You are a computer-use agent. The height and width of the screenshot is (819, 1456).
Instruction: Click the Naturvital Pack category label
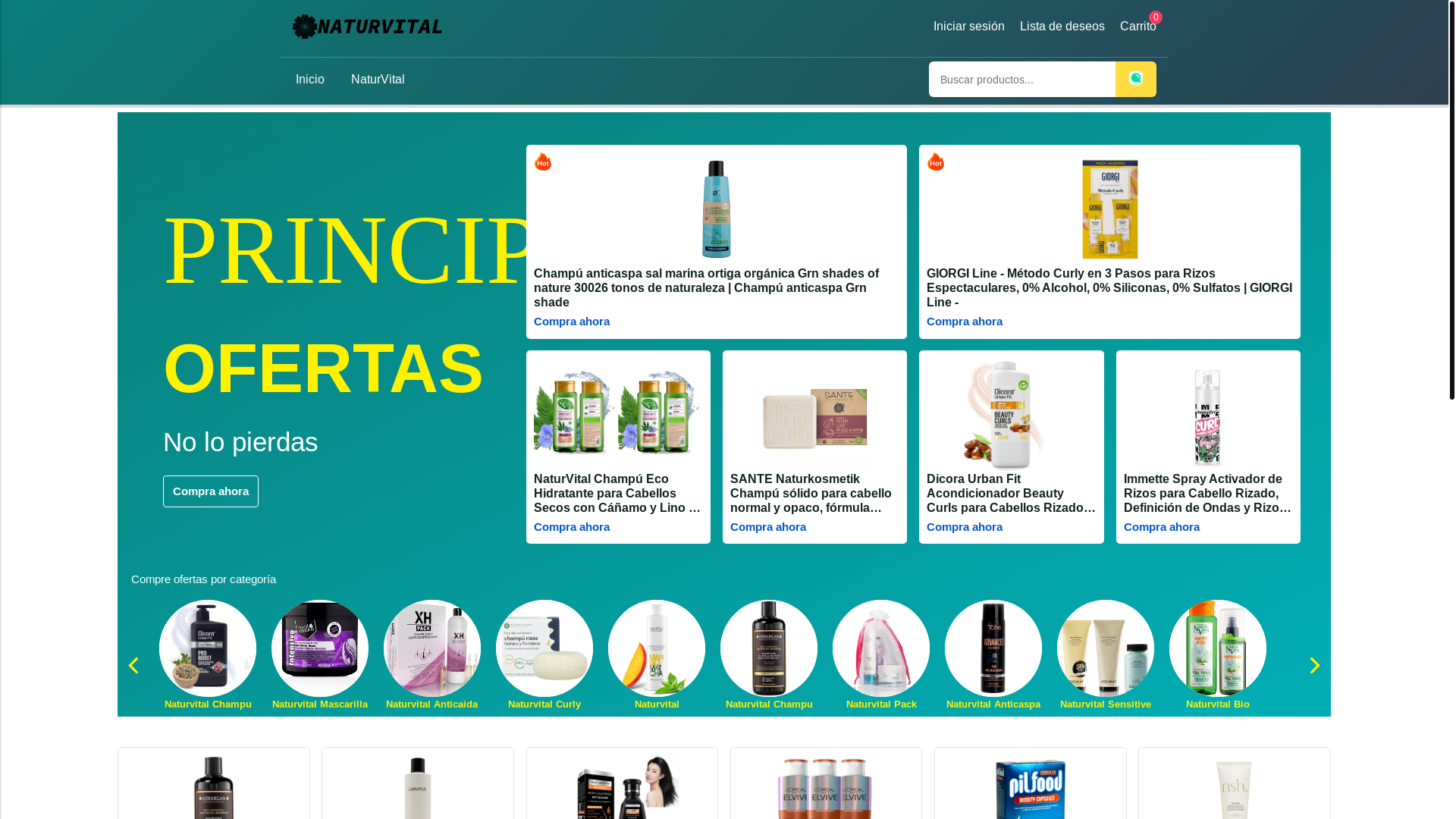(881, 704)
